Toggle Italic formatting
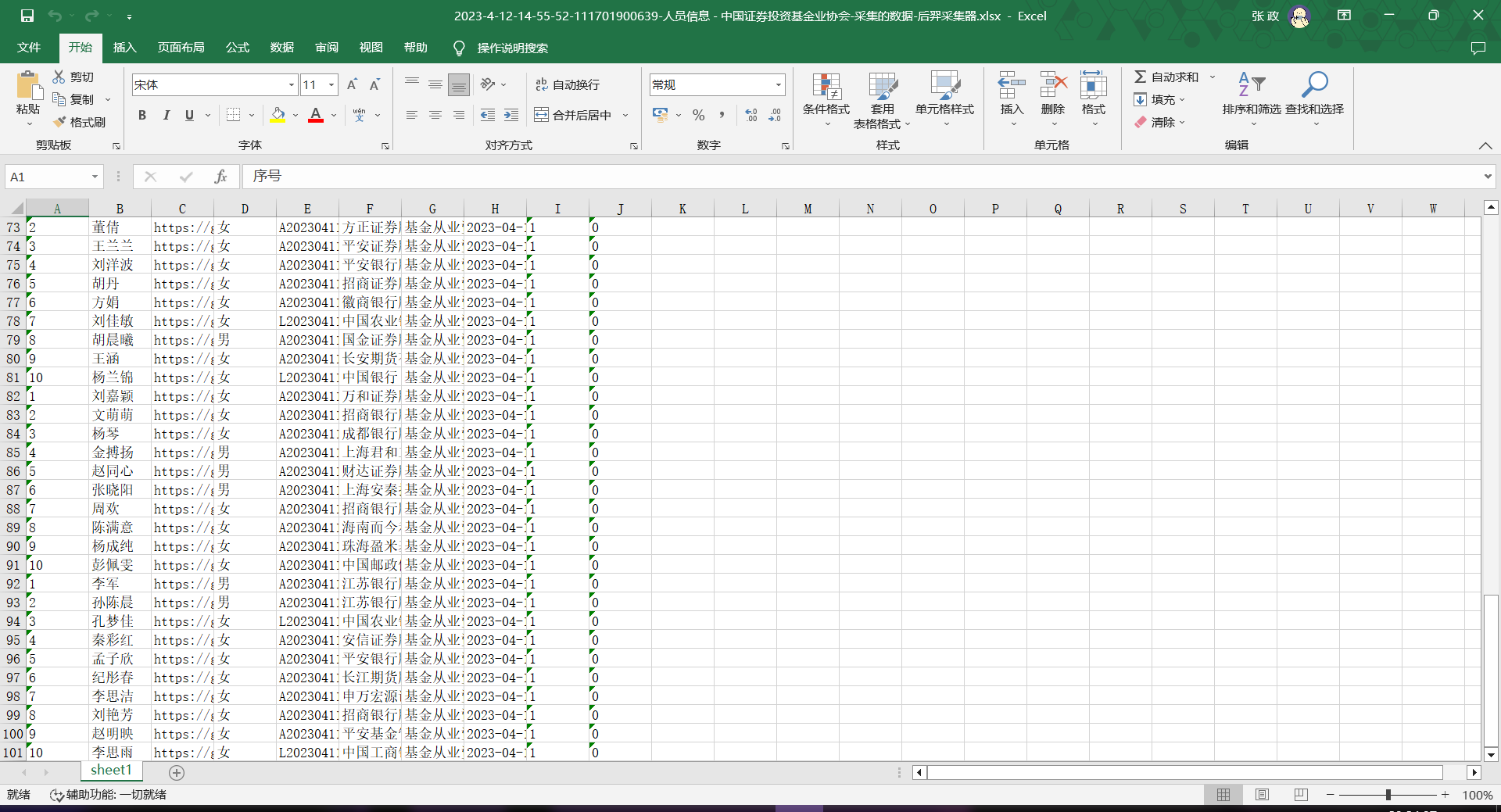The image size is (1501, 812). click(166, 115)
